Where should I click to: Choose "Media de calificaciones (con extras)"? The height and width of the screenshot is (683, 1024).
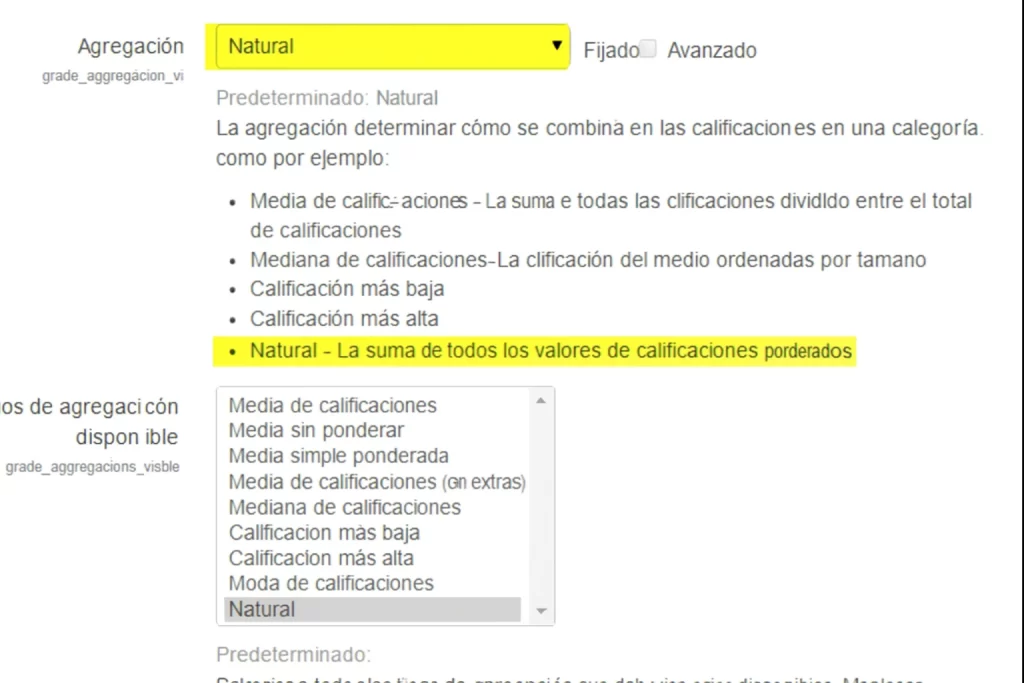click(377, 482)
